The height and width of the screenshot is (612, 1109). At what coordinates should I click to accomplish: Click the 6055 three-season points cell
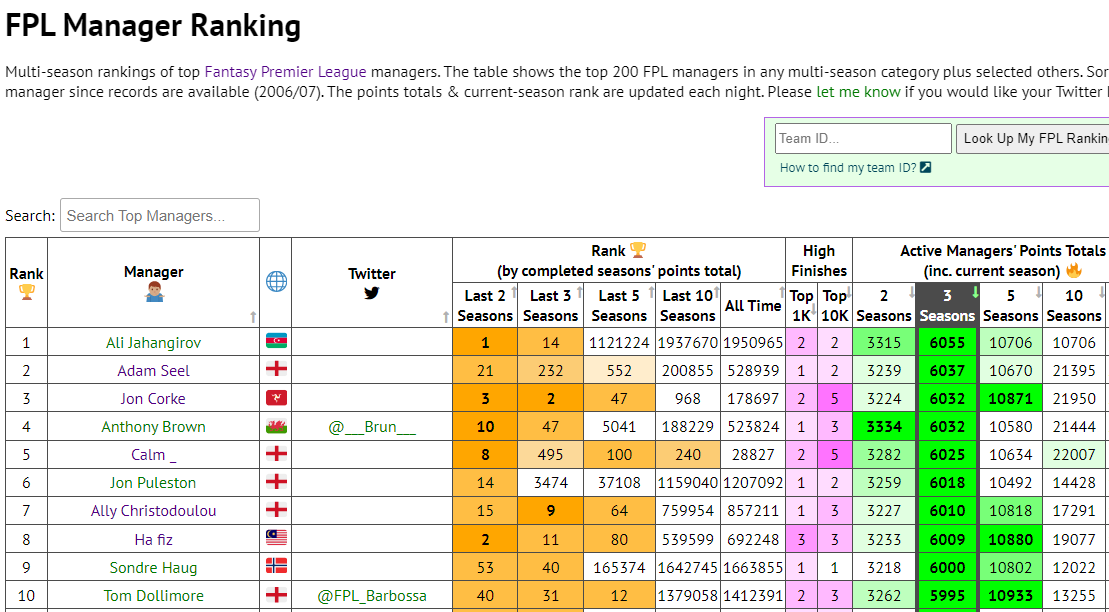tap(947, 343)
